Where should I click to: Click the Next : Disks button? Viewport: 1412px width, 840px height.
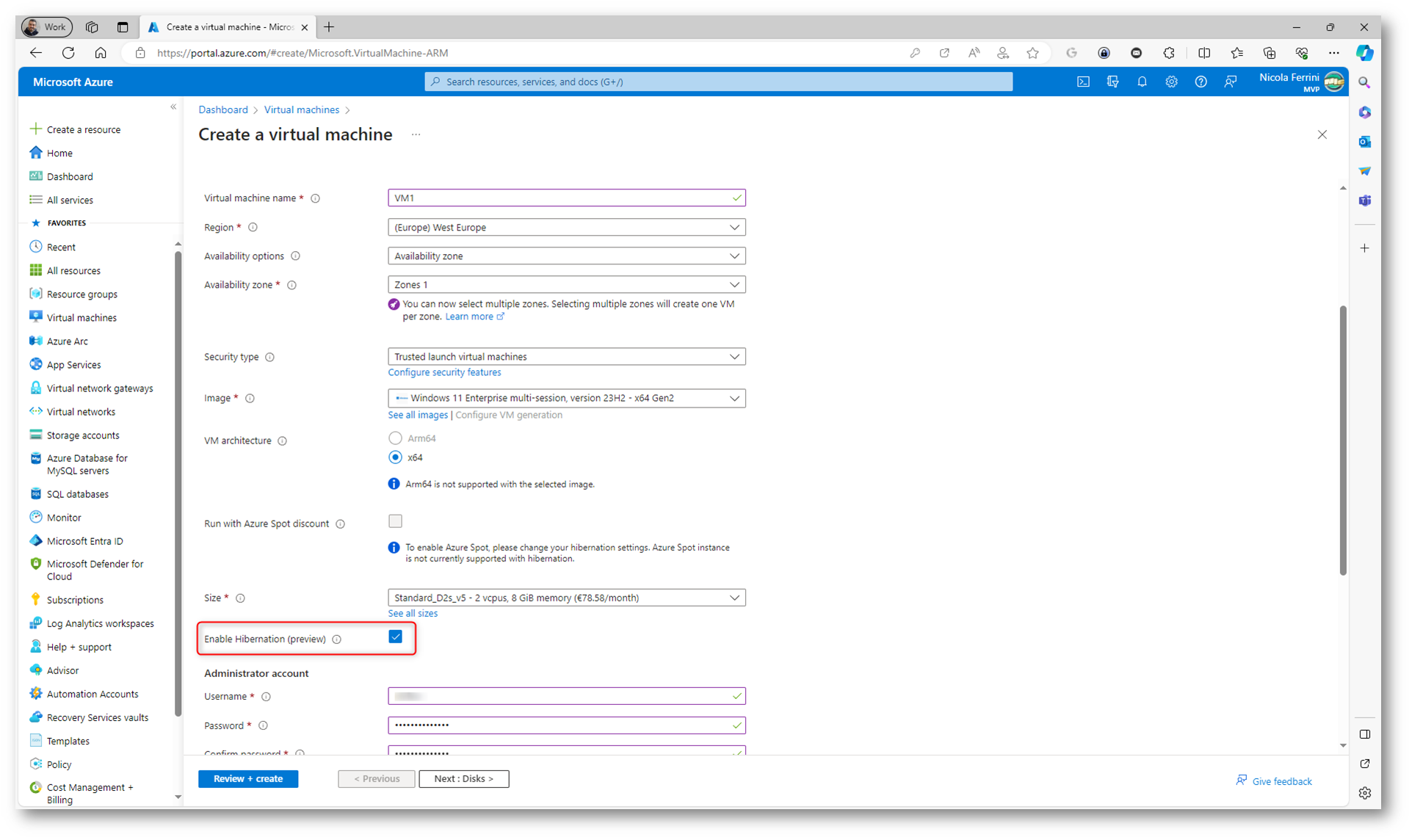[x=463, y=779]
